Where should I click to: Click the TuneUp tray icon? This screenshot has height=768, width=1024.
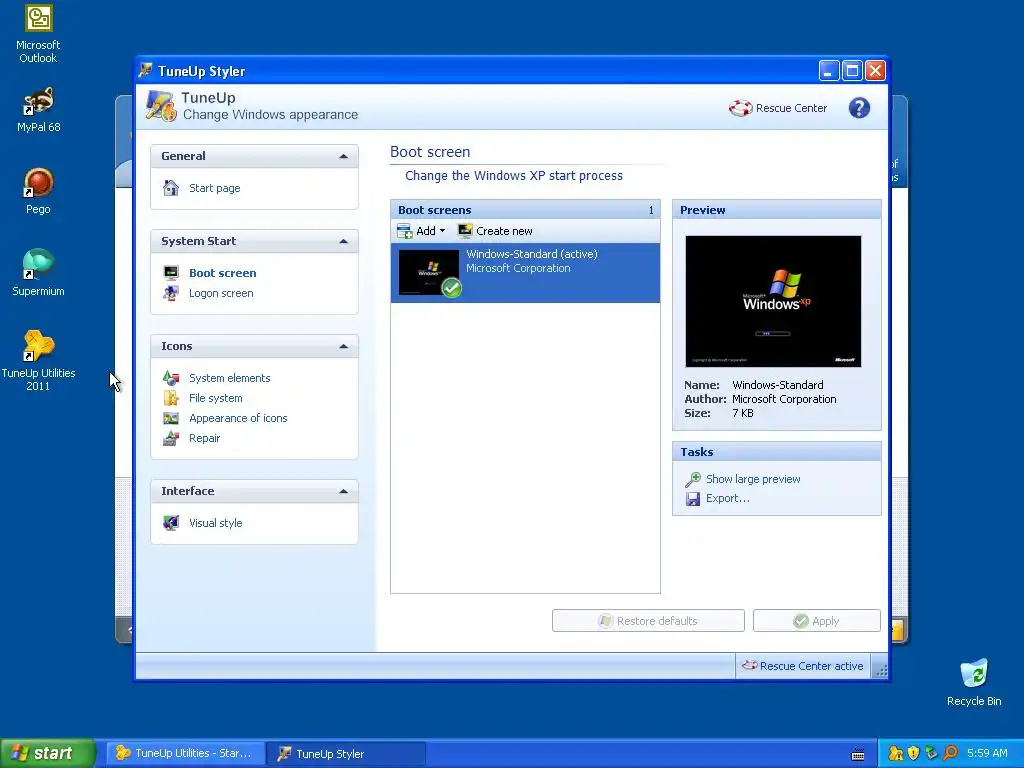896,754
